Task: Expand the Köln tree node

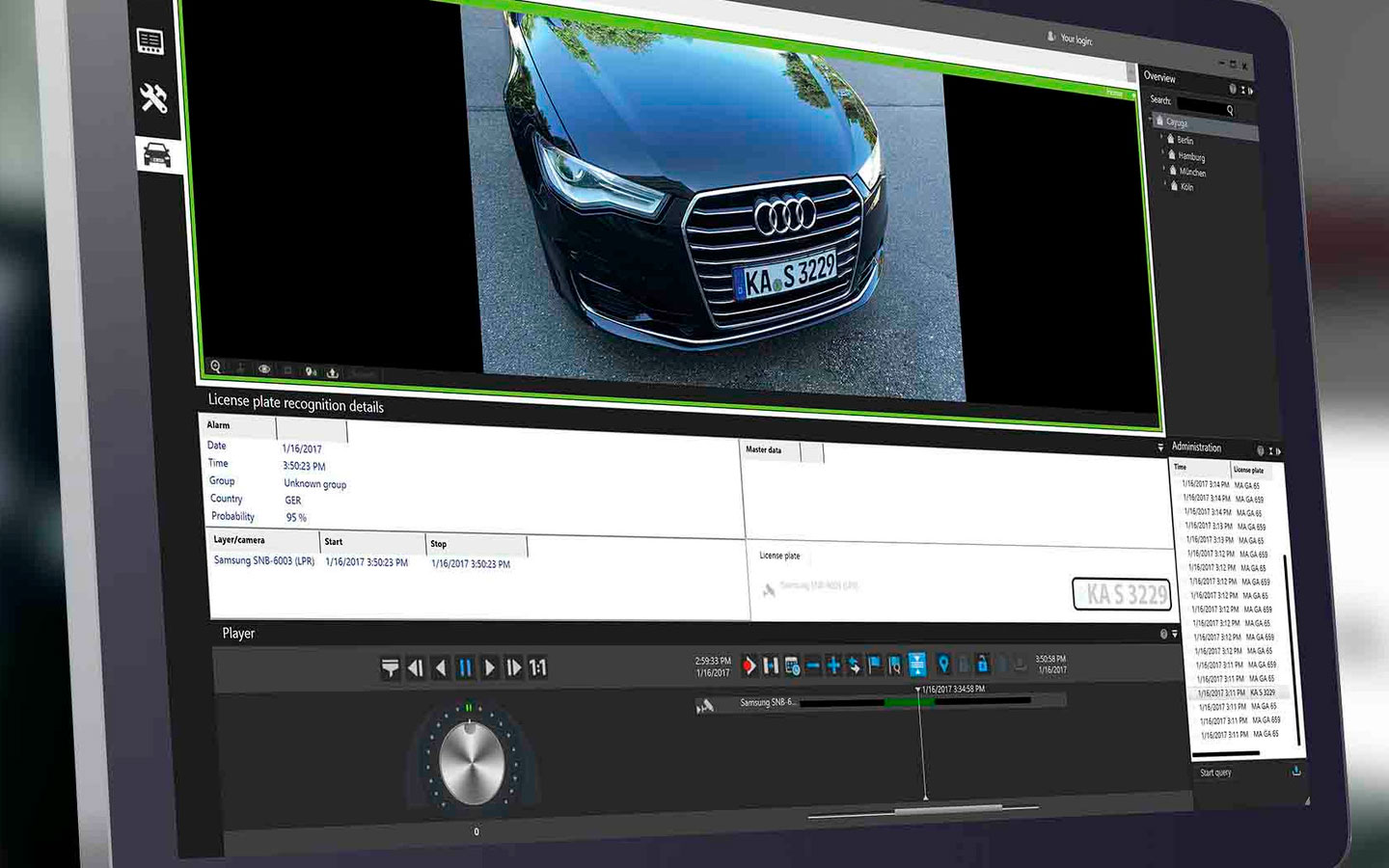Action: coord(1166,182)
